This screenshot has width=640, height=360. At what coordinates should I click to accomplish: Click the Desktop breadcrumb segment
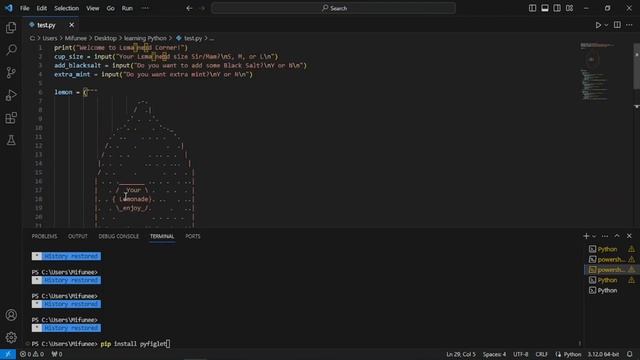(x=105, y=38)
